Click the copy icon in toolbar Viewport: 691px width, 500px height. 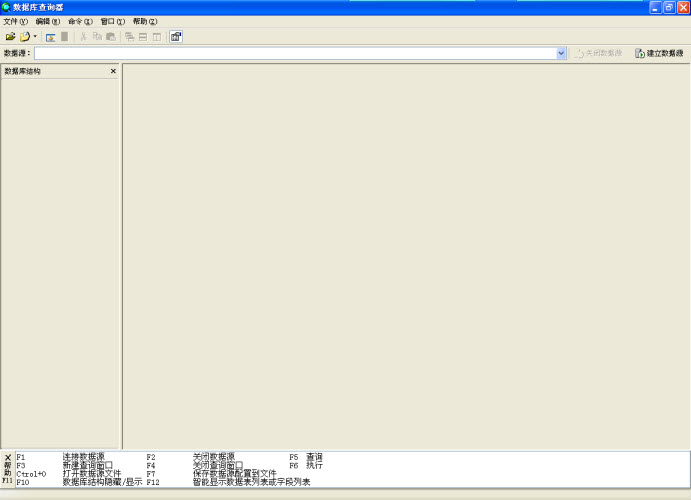tap(97, 36)
